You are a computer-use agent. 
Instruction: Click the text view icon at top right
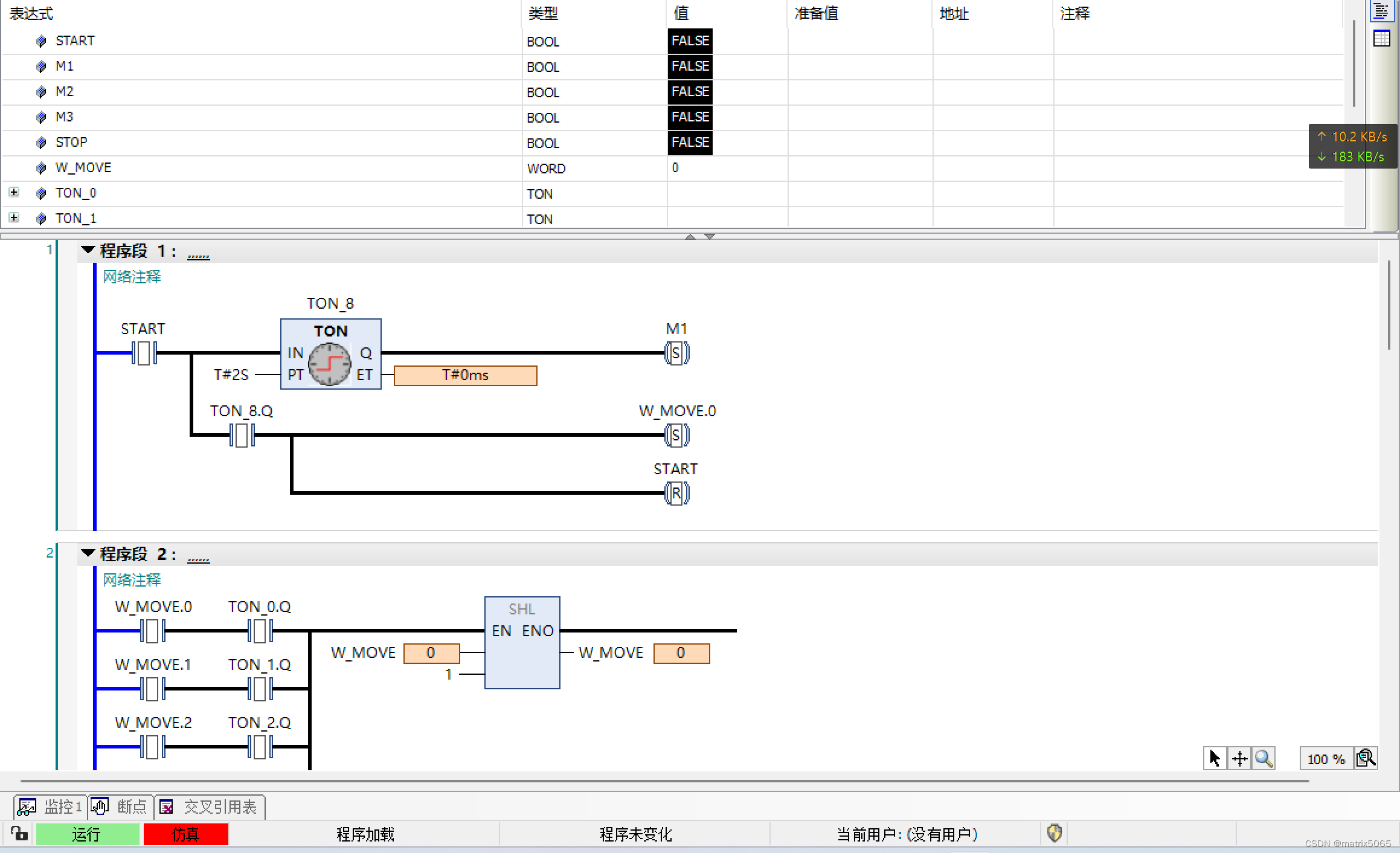pyautogui.click(x=1381, y=11)
